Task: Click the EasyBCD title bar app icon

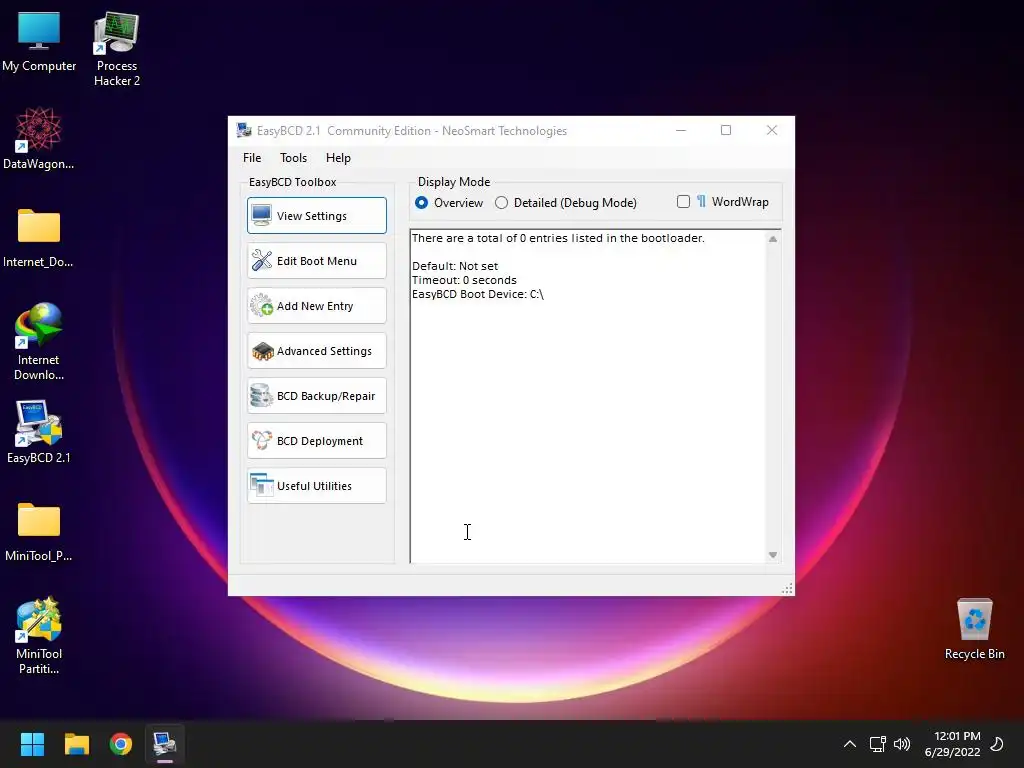Action: pyautogui.click(x=244, y=130)
